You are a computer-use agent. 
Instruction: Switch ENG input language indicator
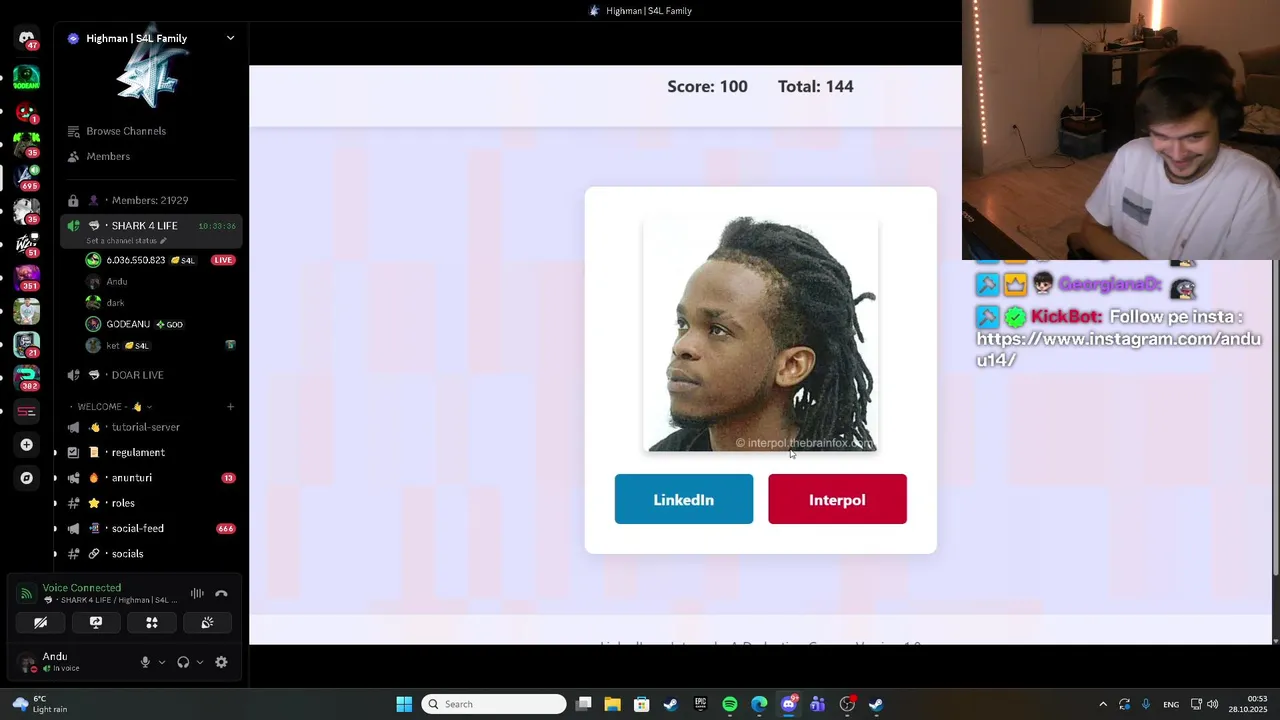(x=1170, y=704)
